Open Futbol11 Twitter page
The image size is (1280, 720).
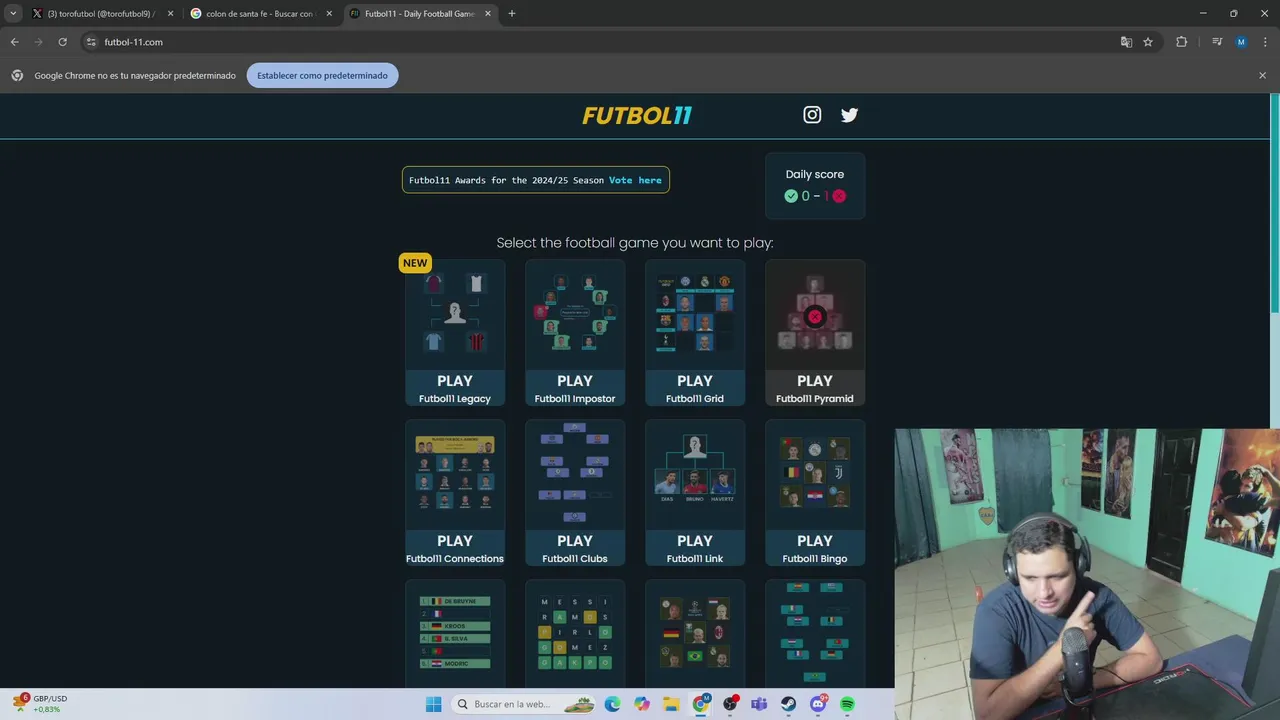pyautogui.click(x=850, y=115)
